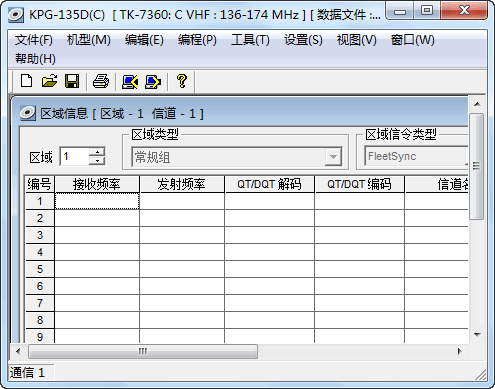Click the 区域 number input field
495x389 pixels.
coord(75,156)
